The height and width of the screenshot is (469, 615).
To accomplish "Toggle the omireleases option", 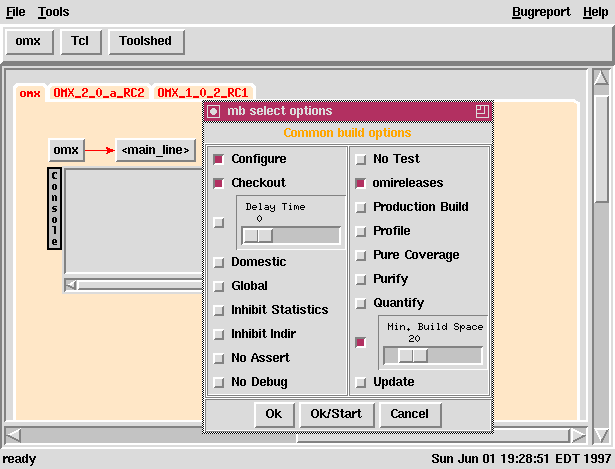I will point(360,183).
